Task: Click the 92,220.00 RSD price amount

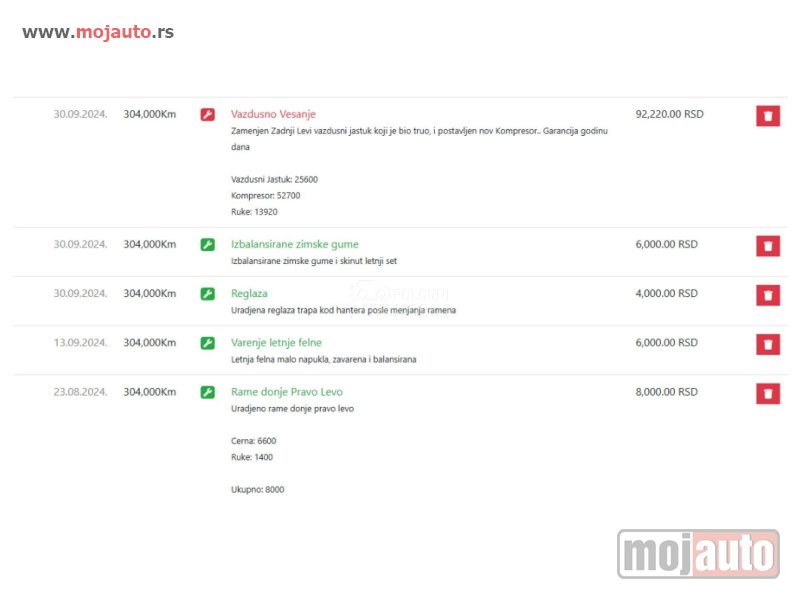Action: (669, 115)
